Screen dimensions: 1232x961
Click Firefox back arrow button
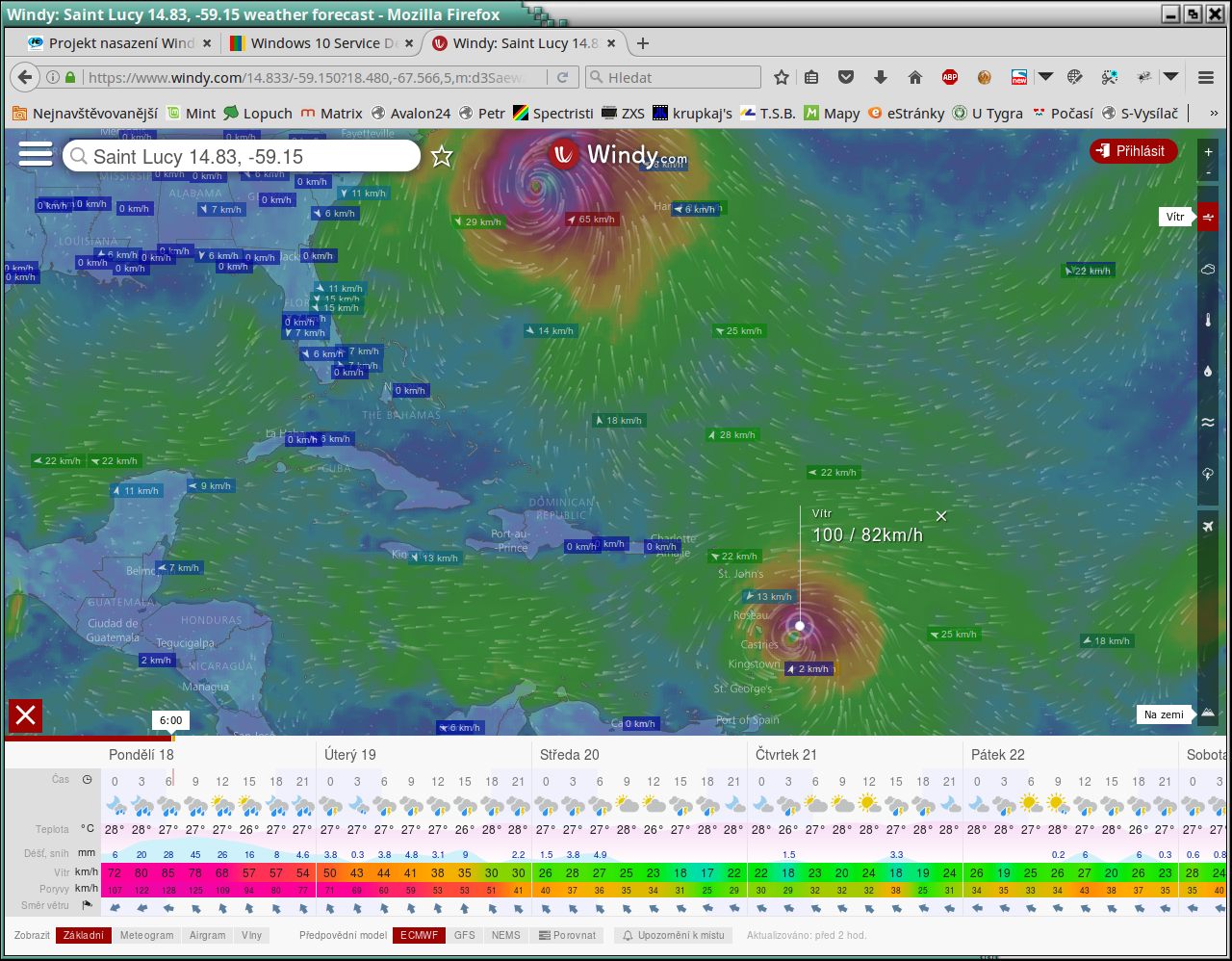coord(25,77)
